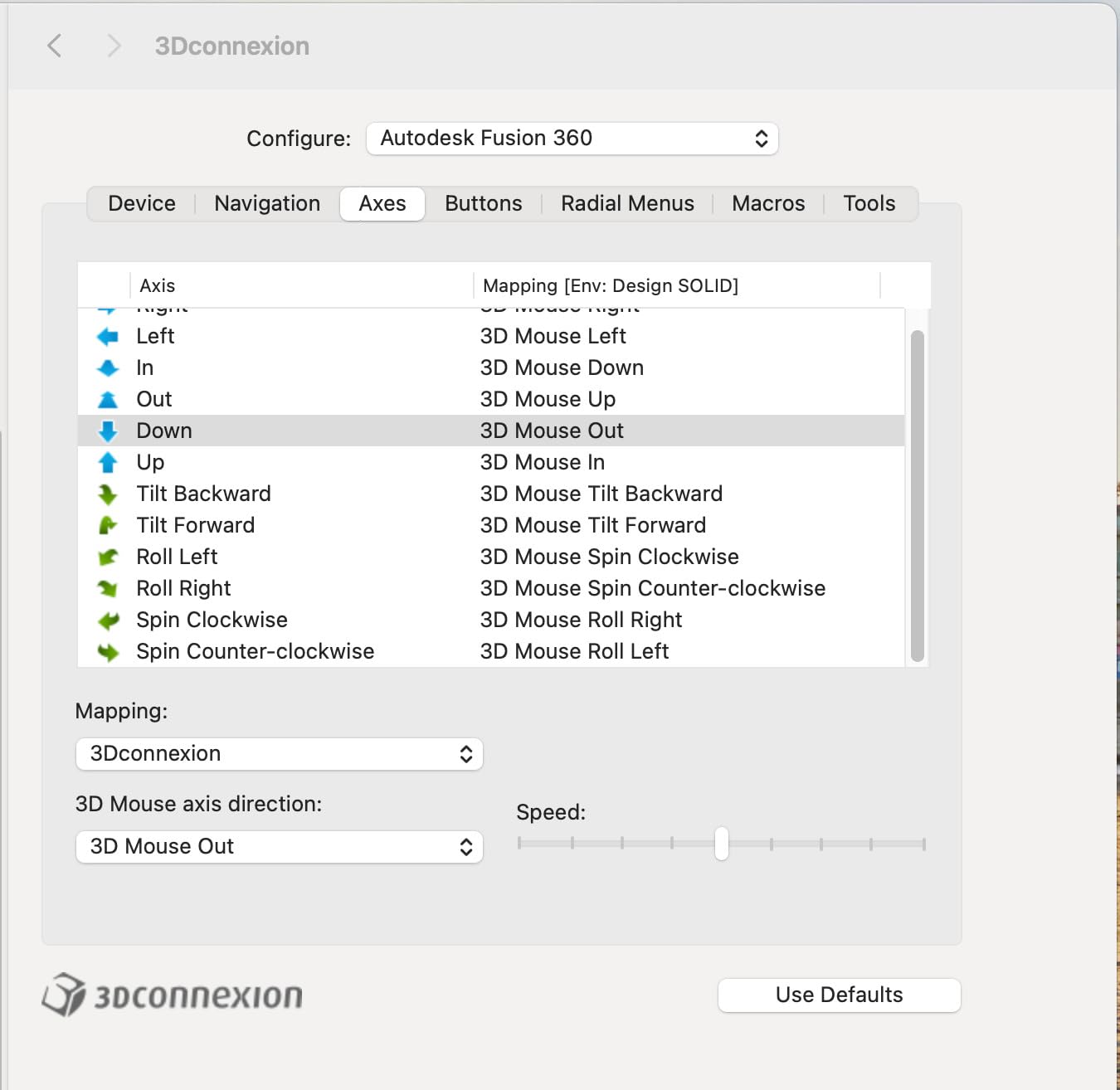Click the 3D Mouse Spin Counter-clockwise mapping cell
Screen dimensions: 1120x1090
(x=653, y=589)
